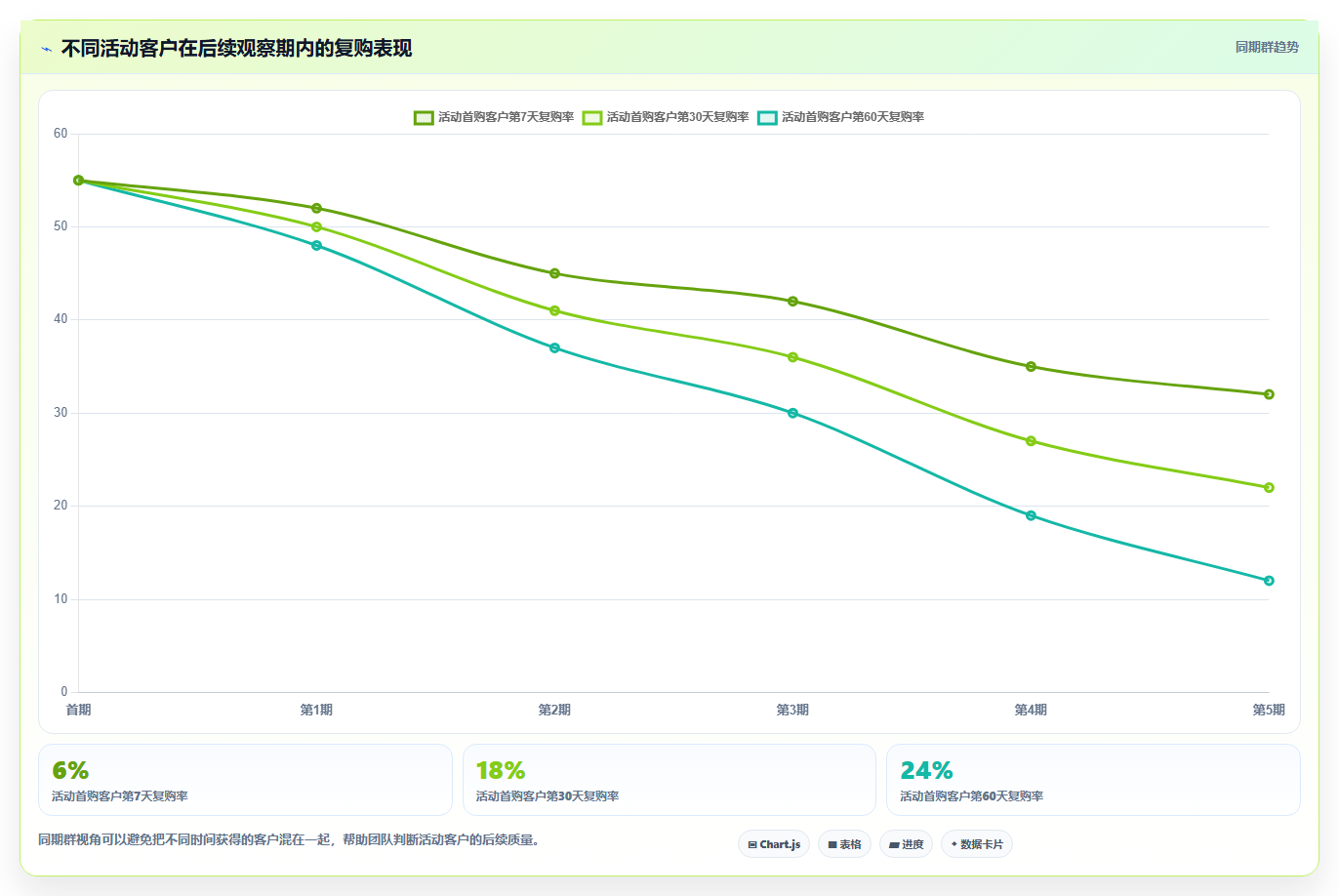Click the y-axis value 50
This screenshot has width=1339, height=896.
pyautogui.click(x=61, y=226)
